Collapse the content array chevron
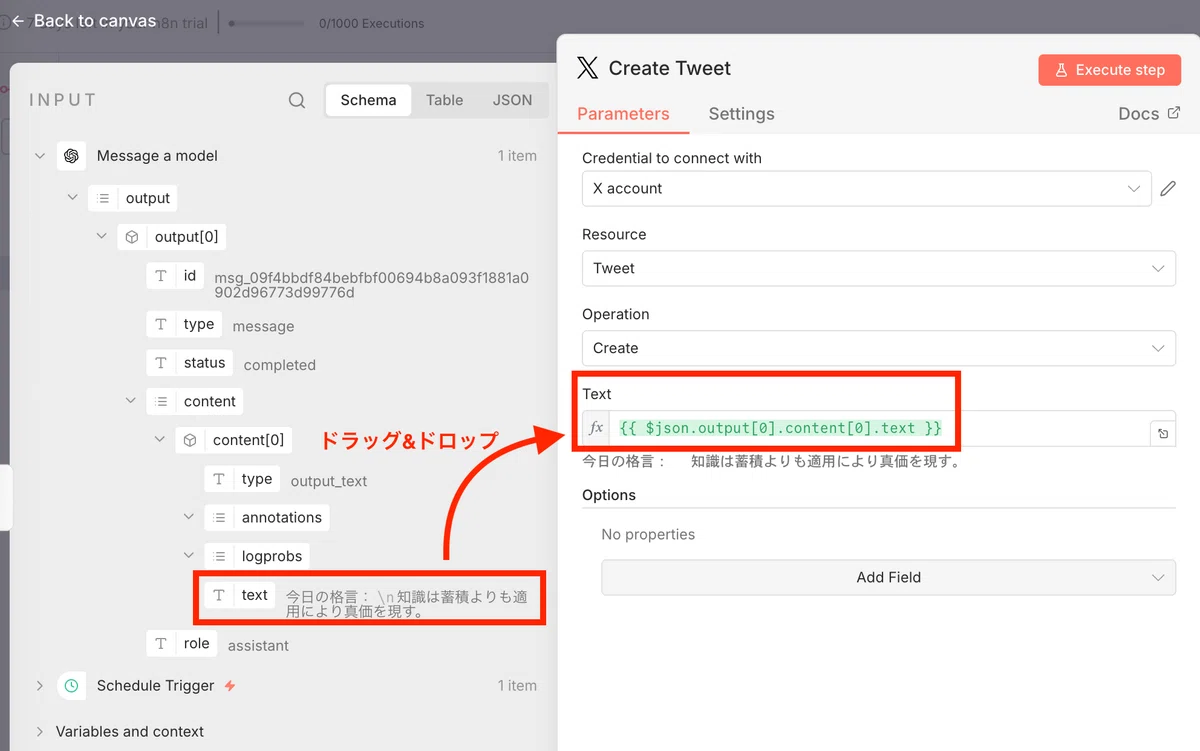The height and width of the screenshot is (751, 1200). click(130, 401)
